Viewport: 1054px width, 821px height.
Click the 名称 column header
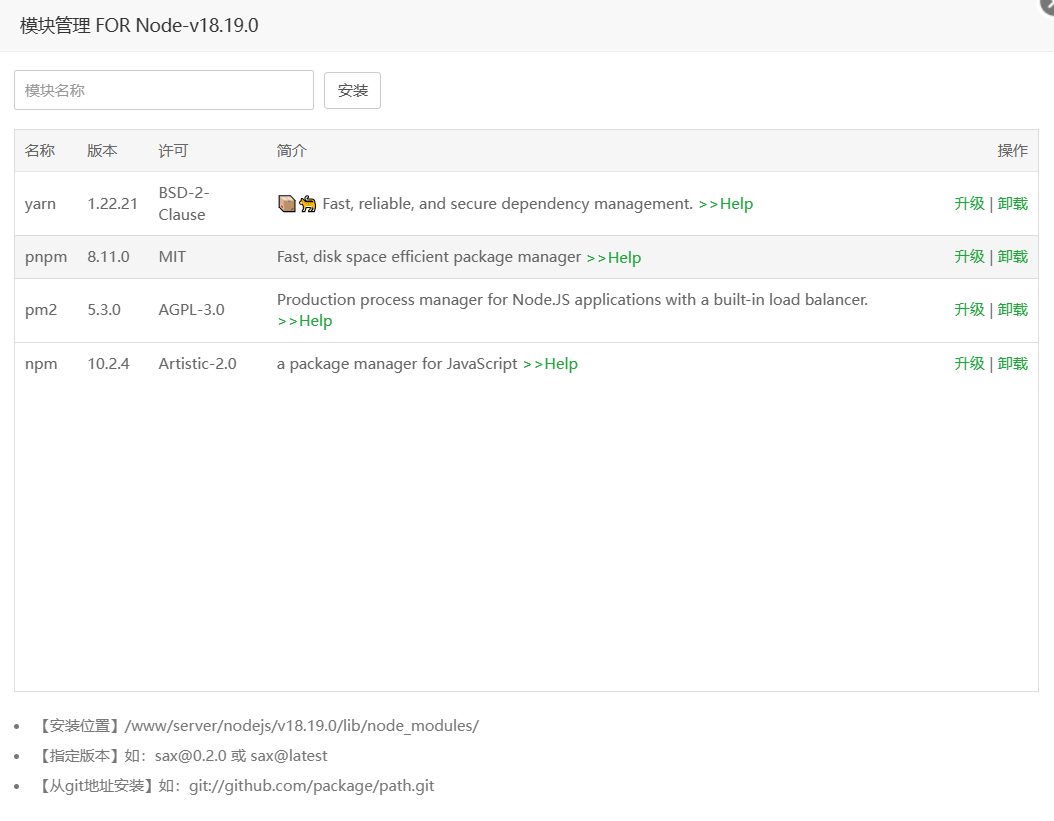(40, 151)
